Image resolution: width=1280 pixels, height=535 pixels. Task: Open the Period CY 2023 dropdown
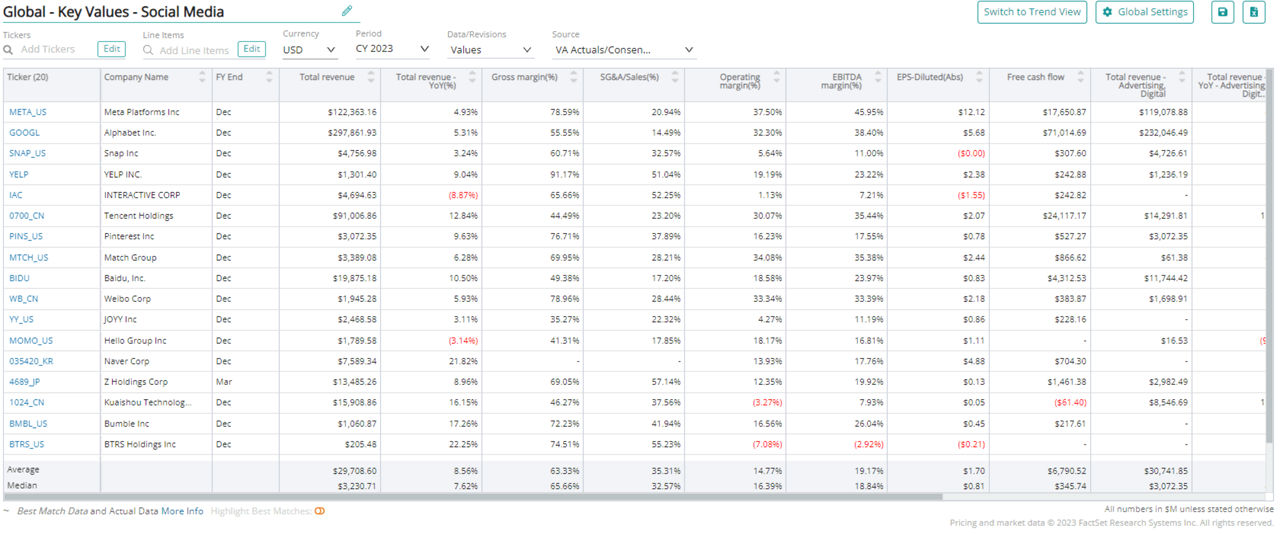(393, 48)
